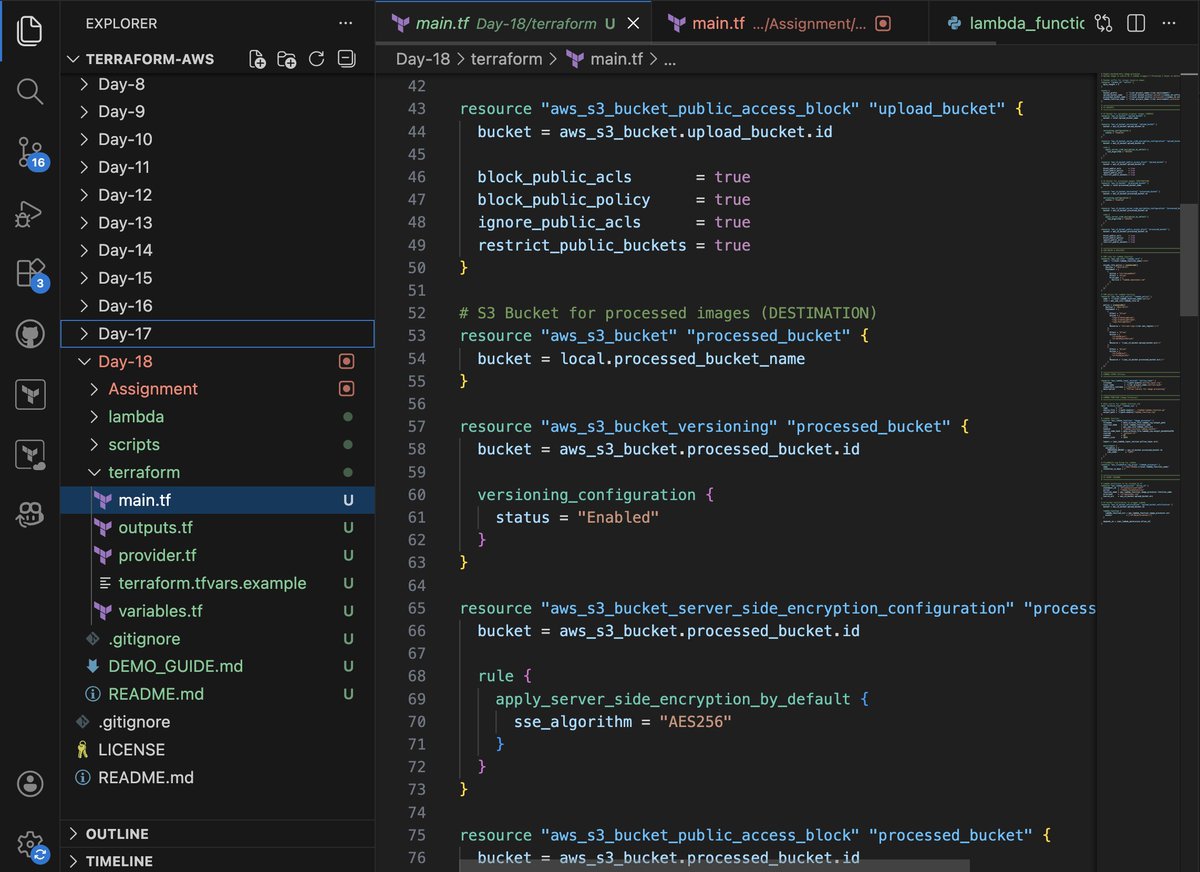The width and height of the screenshot is (1200, 872).
Task: Open the Search view in activity bar
Action: [x=30, y=91]
